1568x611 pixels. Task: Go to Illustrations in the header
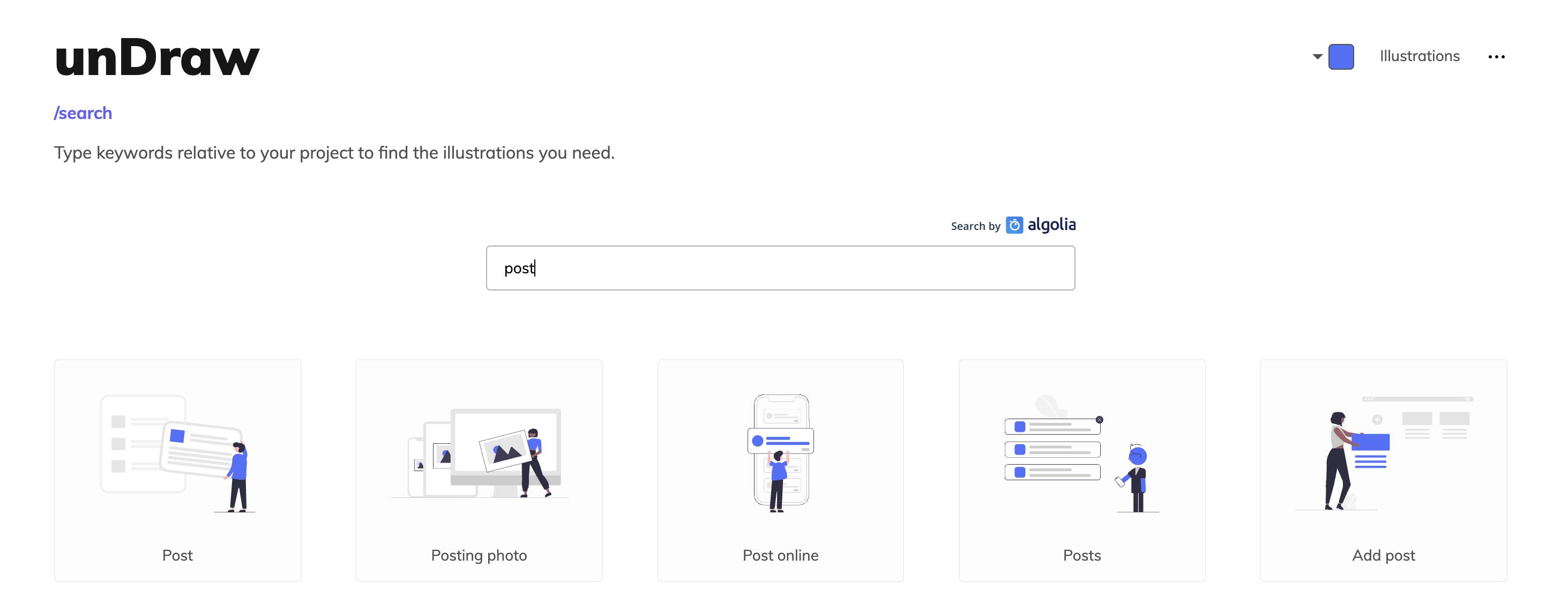(x=1420, y=56)
